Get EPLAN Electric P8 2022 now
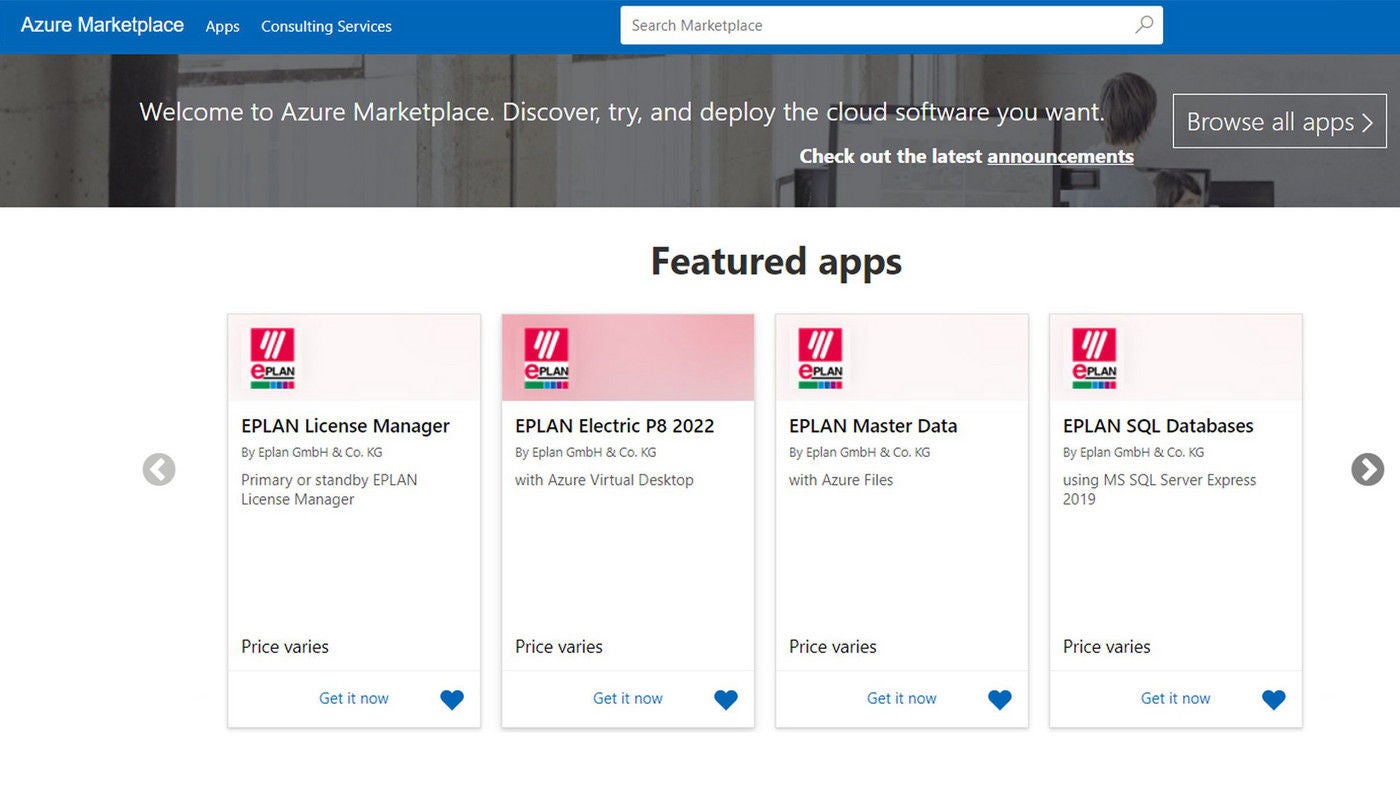This screenshot has width=1400, height=787. [x=628, y=698]
